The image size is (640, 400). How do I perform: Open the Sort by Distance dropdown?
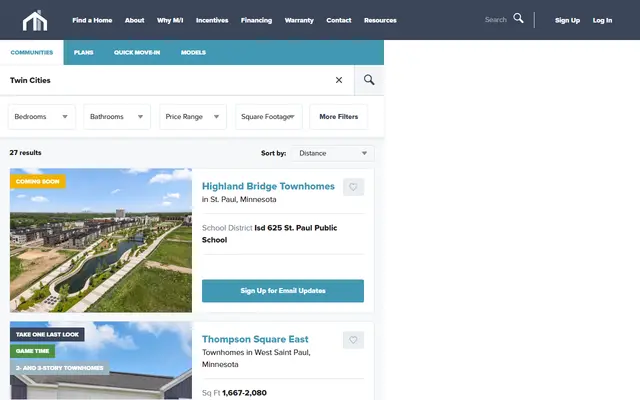333,153
